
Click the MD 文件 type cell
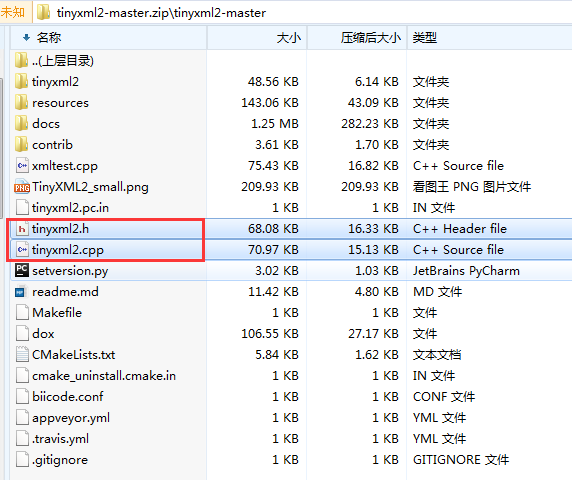pos(437,292)
